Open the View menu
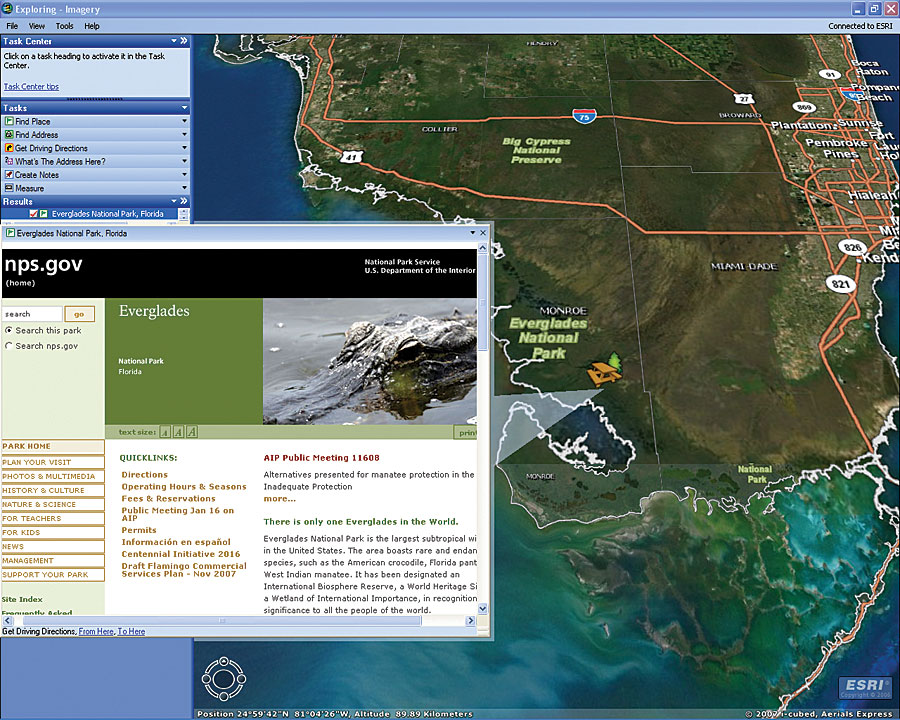The height and width of the screenshot is (720, 900). click(x=37, y=25)
